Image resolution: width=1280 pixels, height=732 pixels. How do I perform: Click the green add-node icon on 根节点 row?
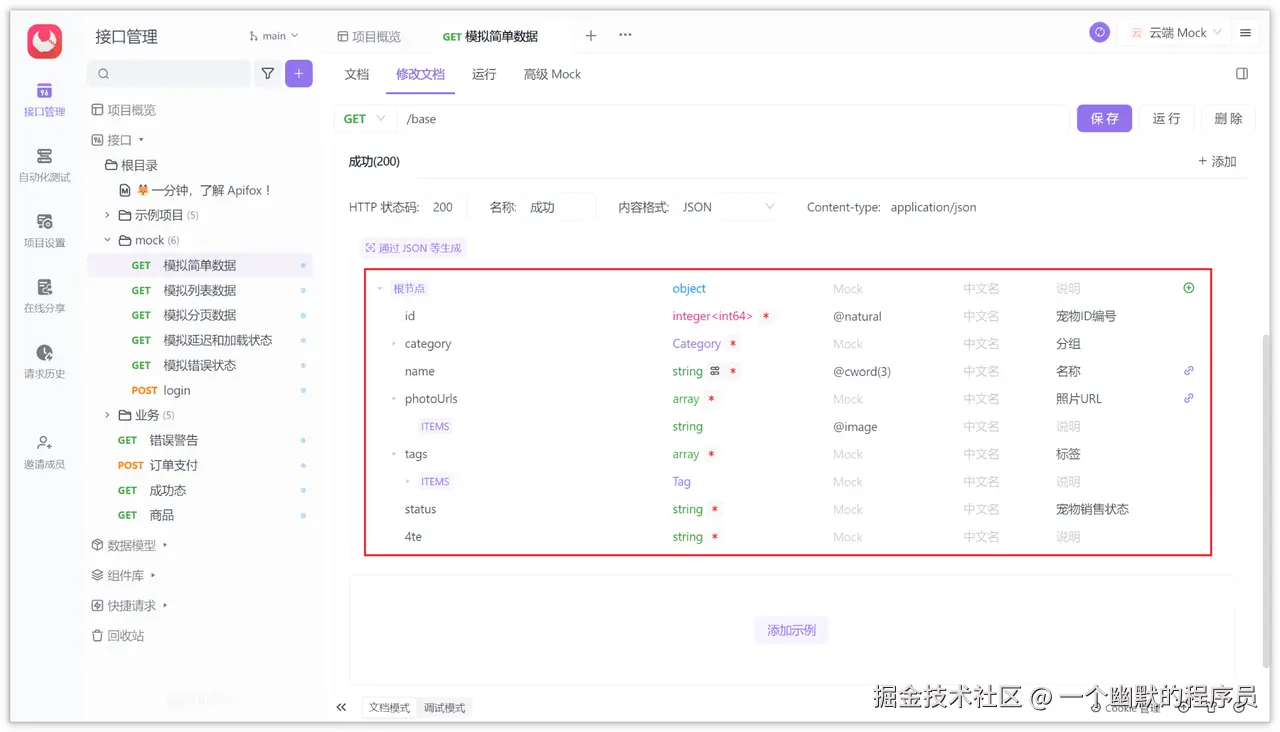pos(1189,288)
